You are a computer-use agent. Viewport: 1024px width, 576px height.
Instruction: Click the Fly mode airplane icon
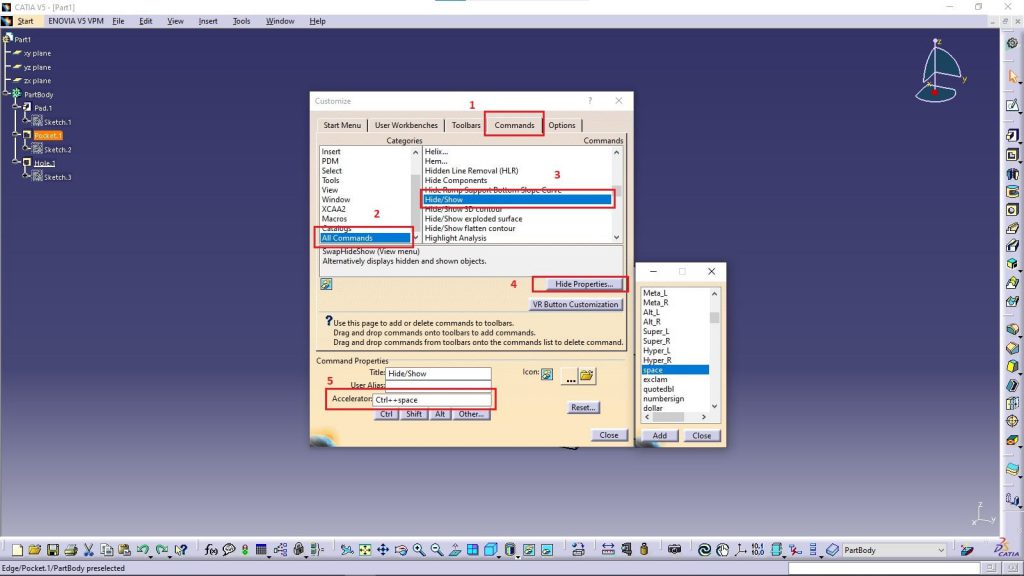point(347,550)
